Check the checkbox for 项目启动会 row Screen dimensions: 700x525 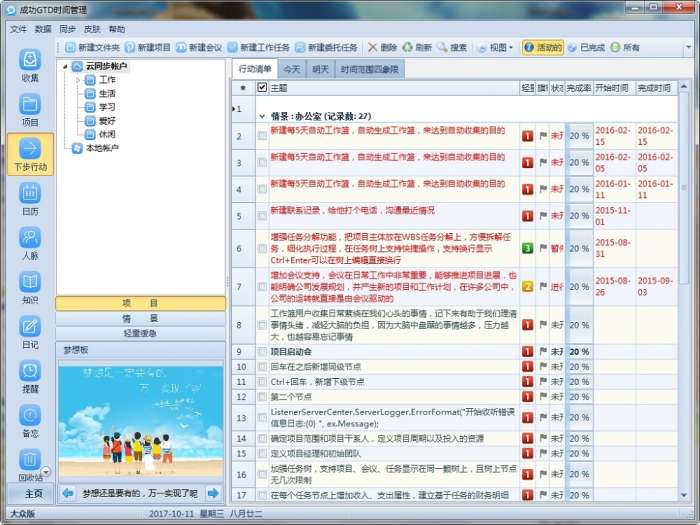[262, 352]
